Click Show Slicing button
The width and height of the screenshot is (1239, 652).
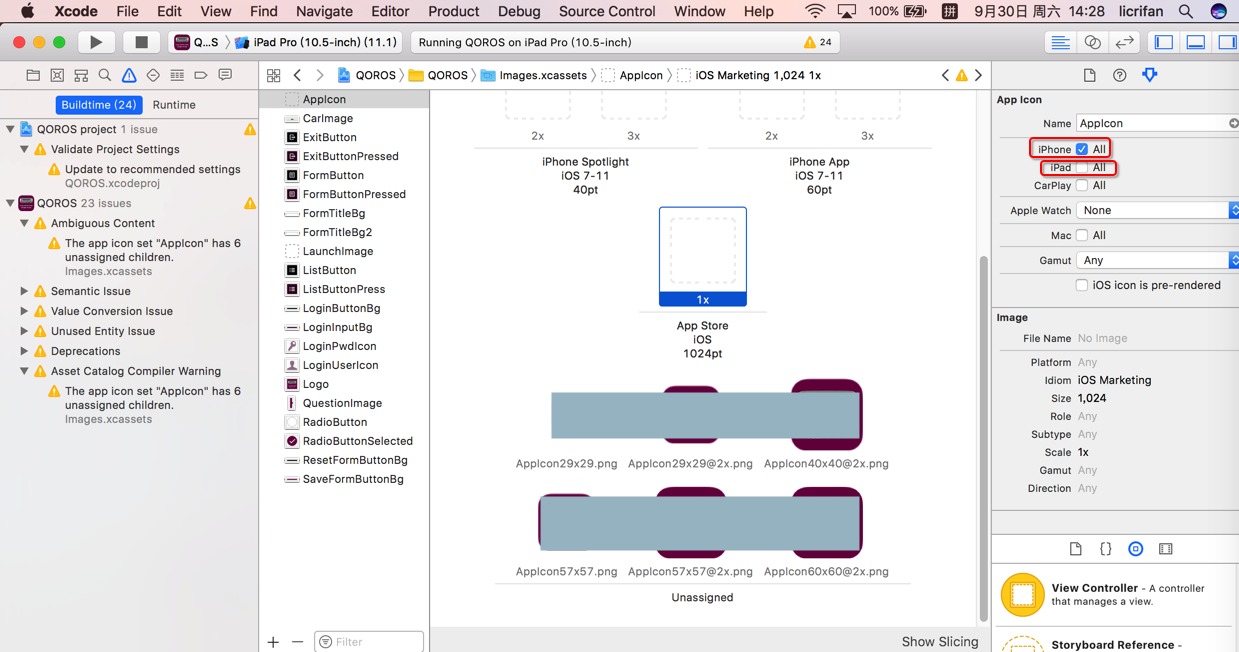[x=940, y=642]
